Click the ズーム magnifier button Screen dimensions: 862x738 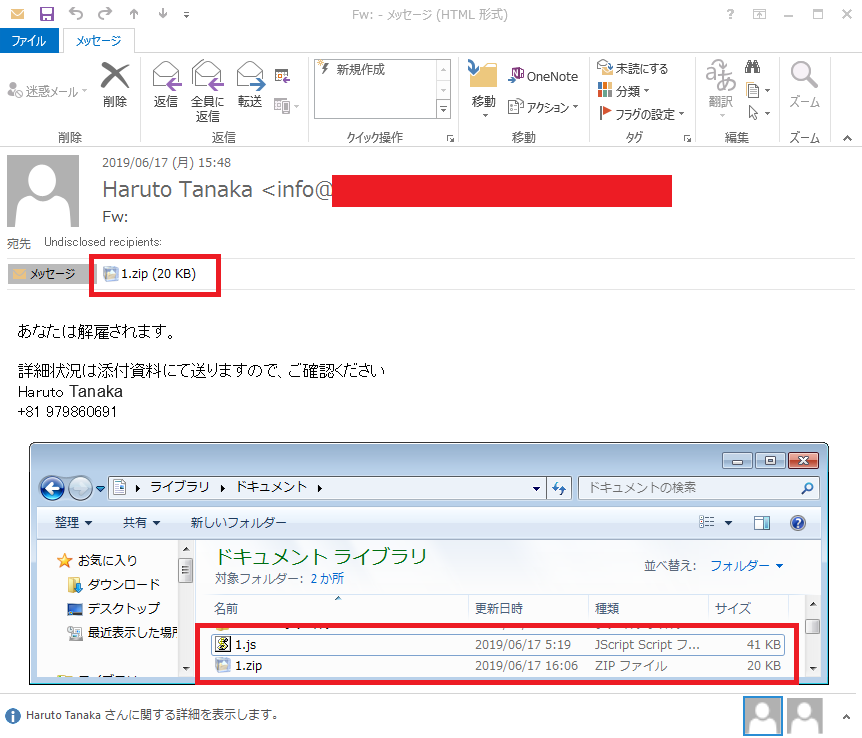[804, 85]
